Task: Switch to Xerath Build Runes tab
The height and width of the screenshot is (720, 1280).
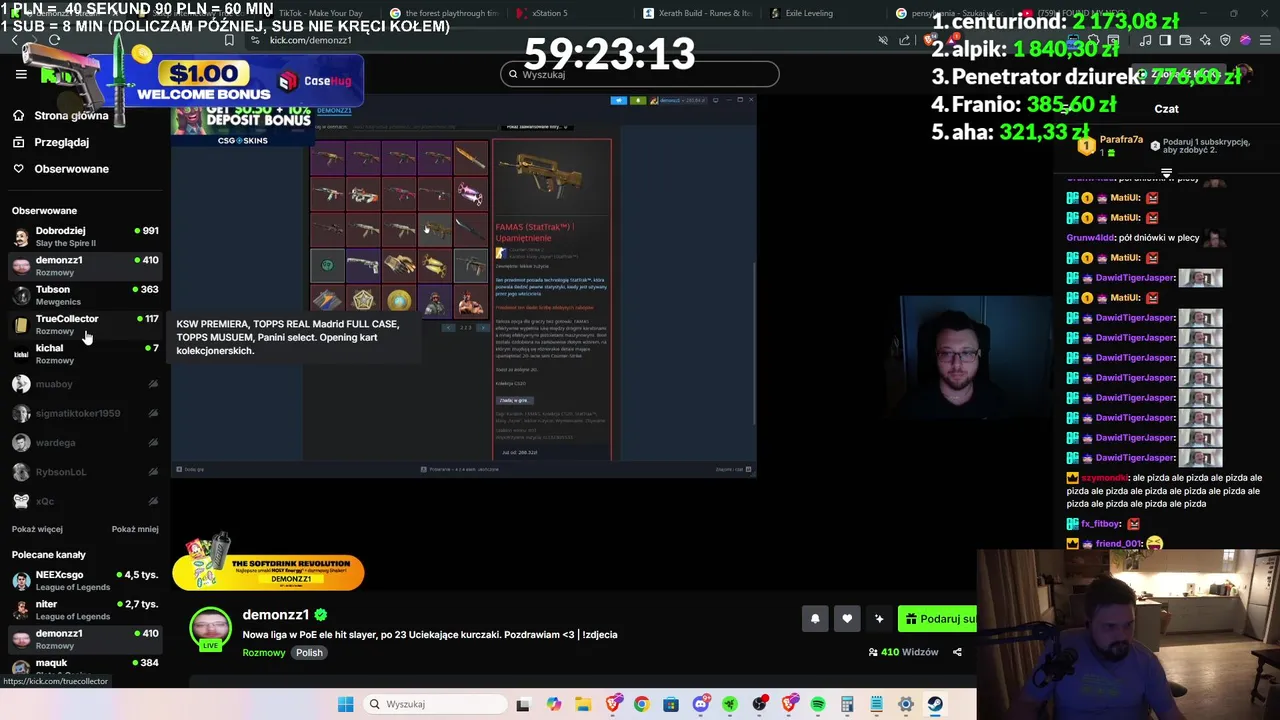Action: (698, 13)
